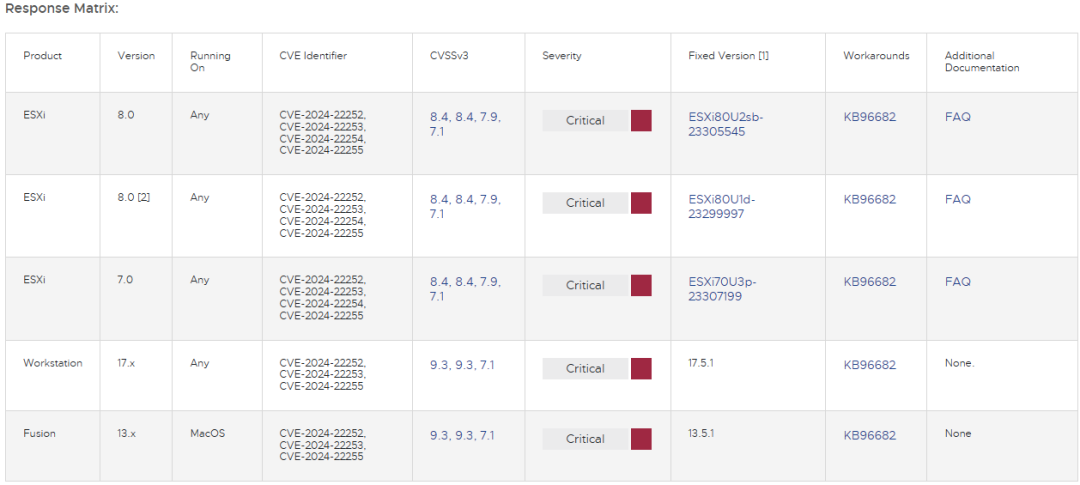Open KB96682 workaround for Workstation
This screenshot has height=485, width=1080.
click(870, 365)
